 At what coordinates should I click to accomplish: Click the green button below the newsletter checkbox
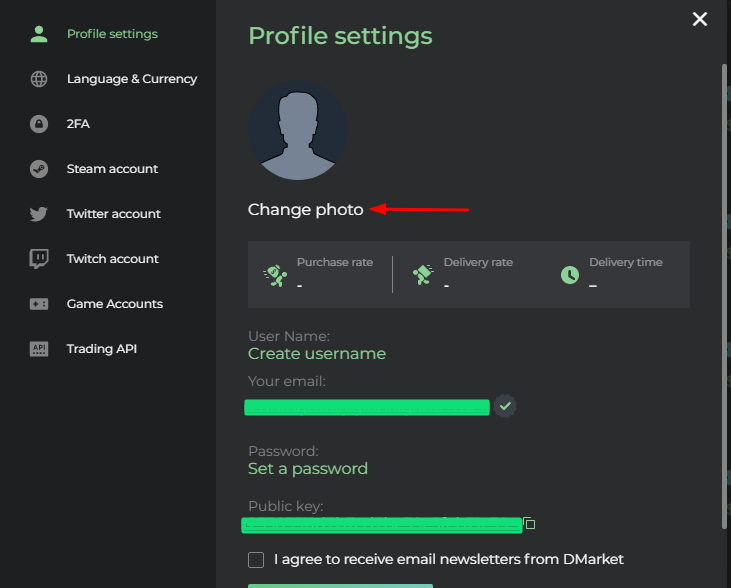pos(340,586)
